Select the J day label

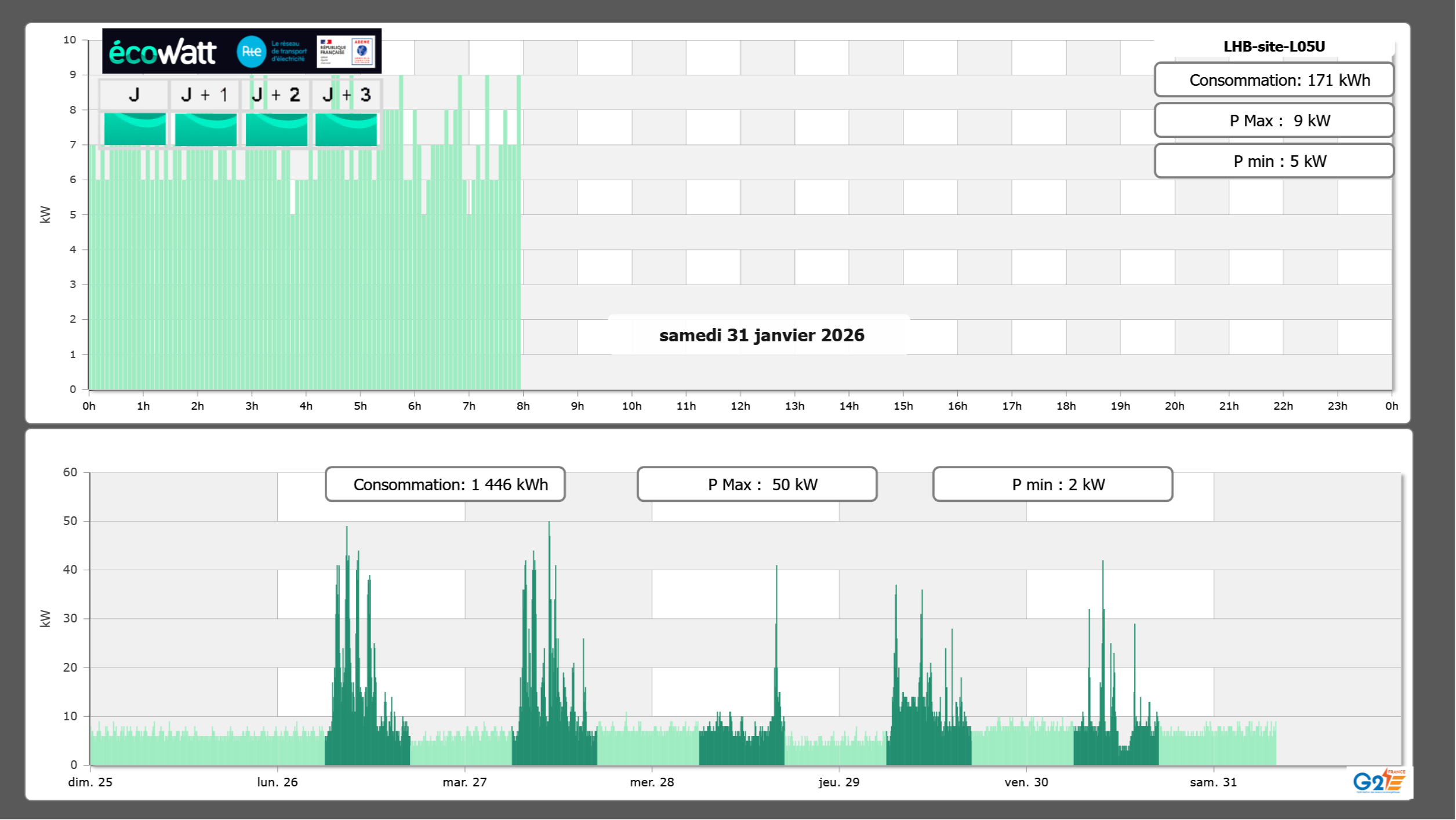point(134,94)
